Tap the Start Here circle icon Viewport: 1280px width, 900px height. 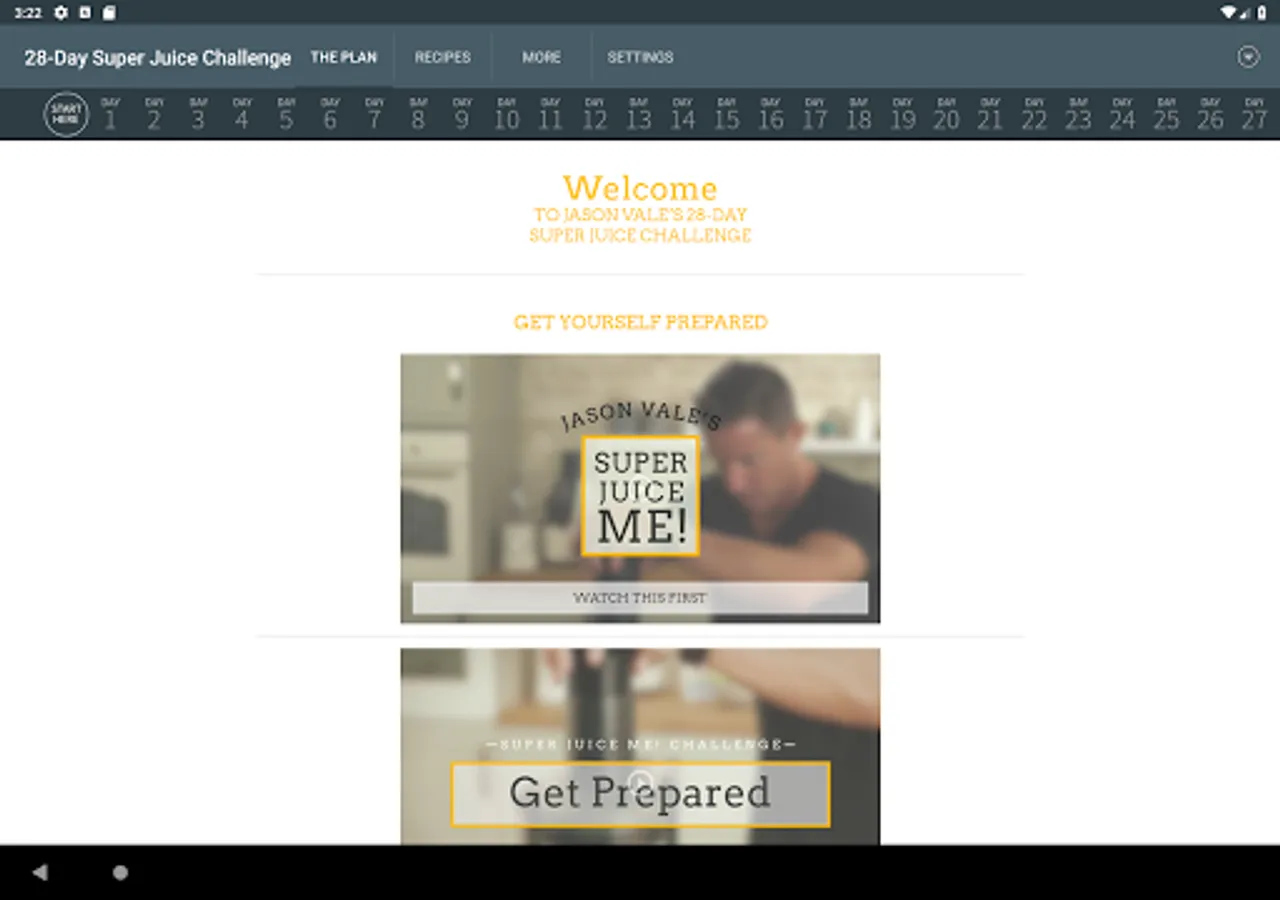coord(66,114)
